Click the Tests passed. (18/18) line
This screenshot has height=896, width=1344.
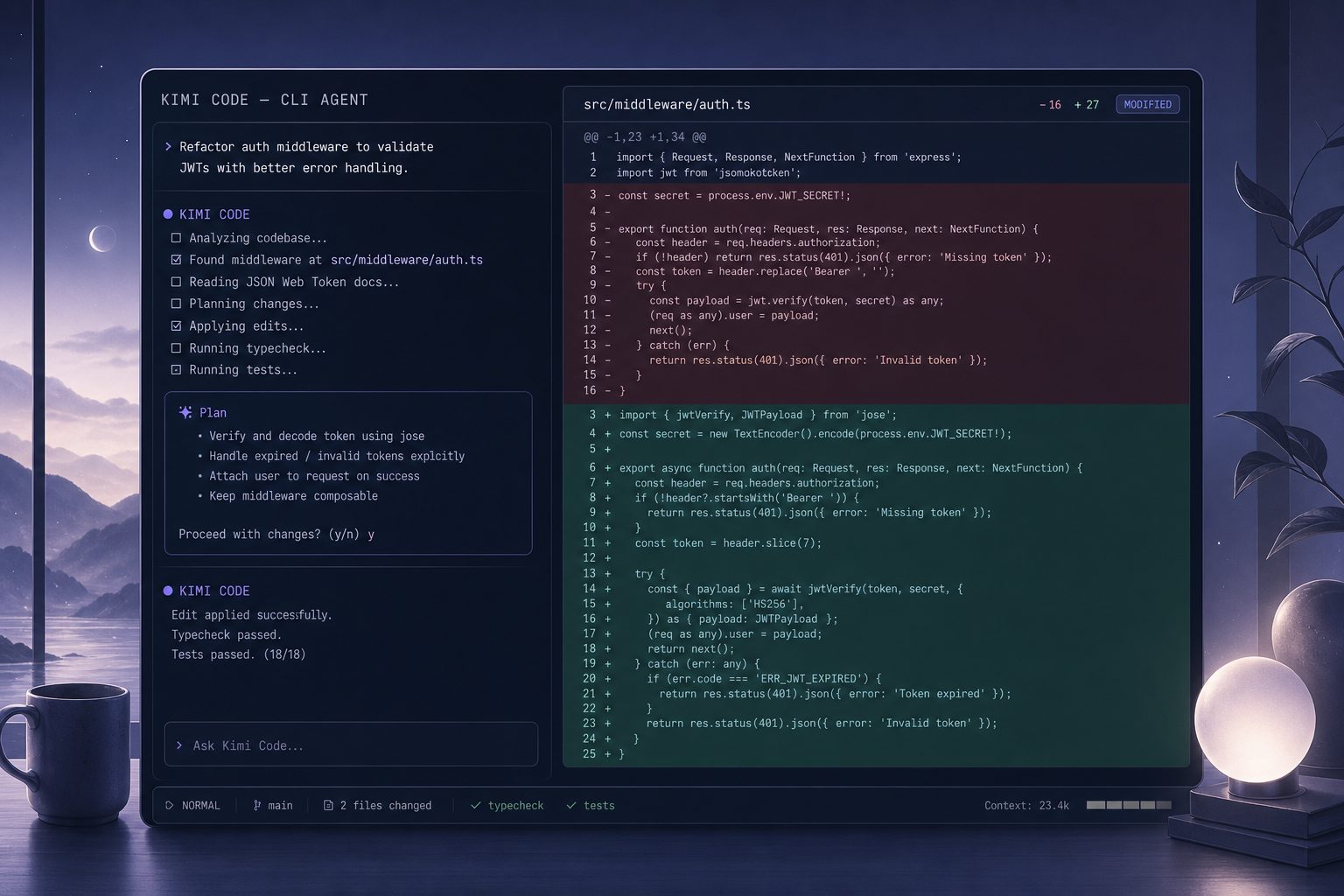coord(238,654)
